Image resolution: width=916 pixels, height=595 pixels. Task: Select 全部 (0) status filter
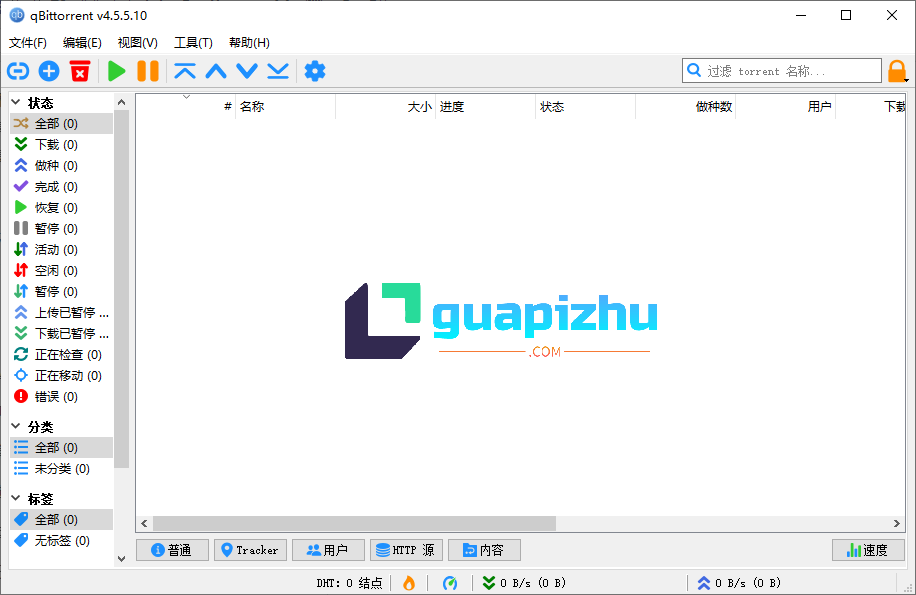pos(61,123)
